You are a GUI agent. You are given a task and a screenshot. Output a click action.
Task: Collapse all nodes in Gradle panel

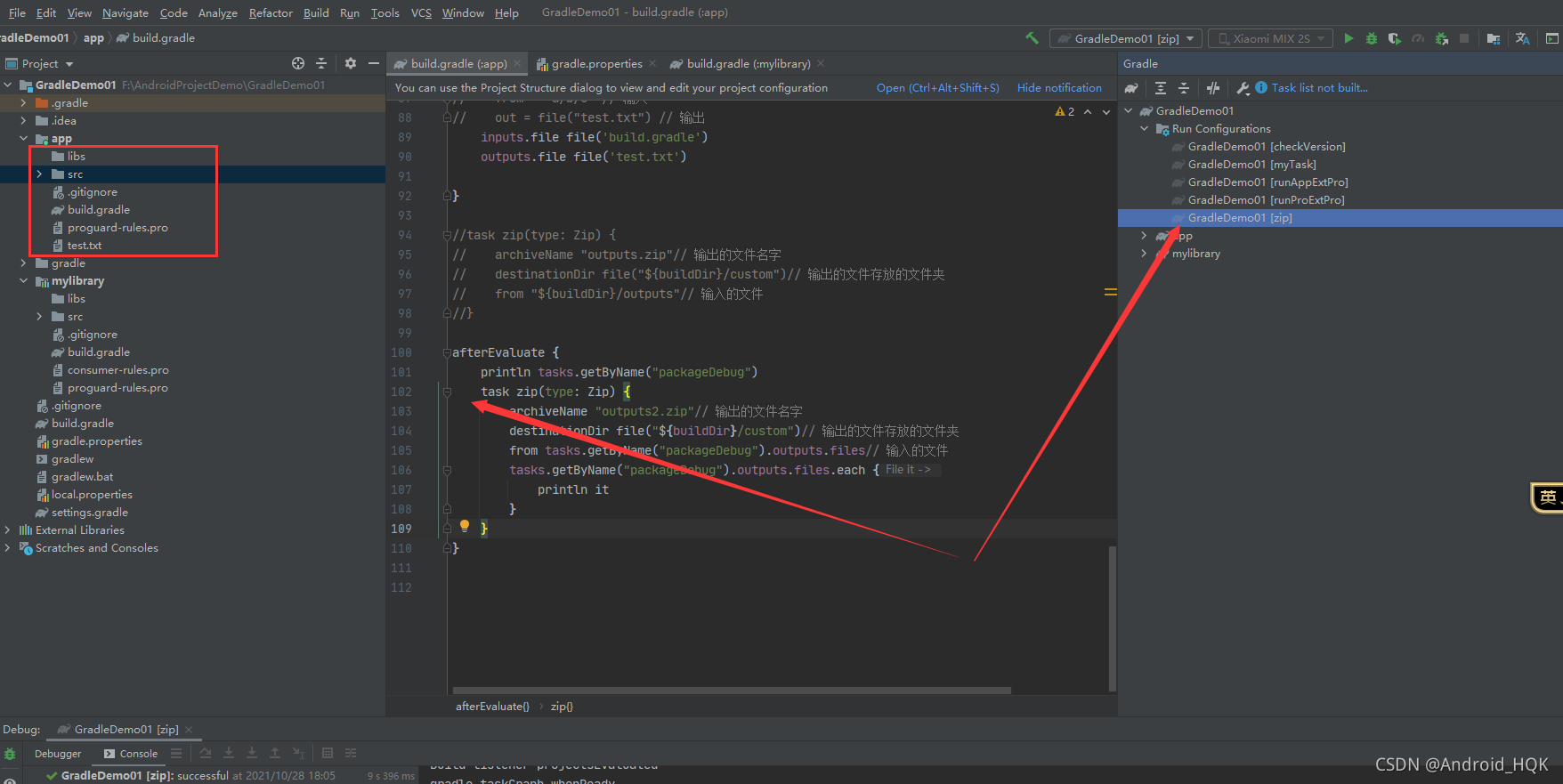point(1184,88)
